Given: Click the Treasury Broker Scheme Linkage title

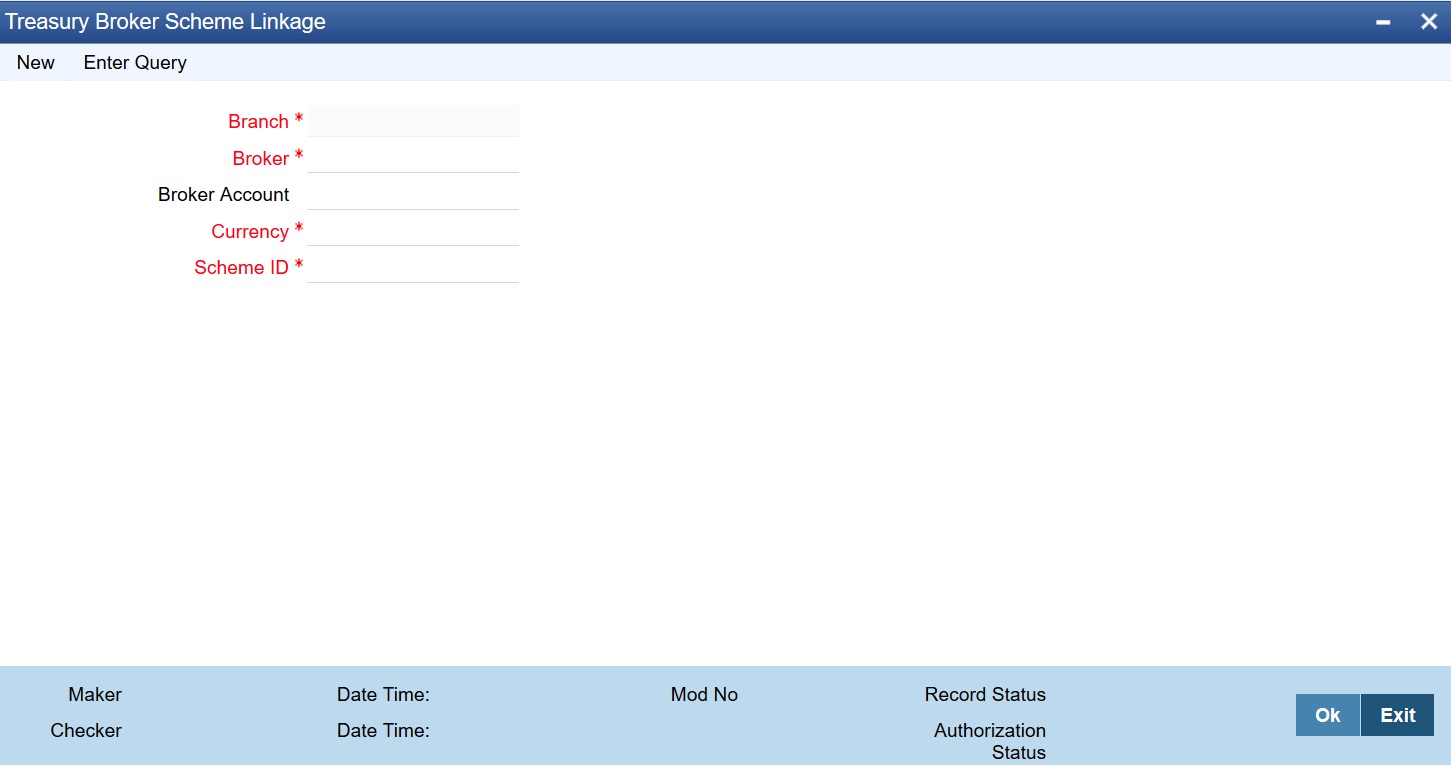Looking at the screenshot, I should pos(166,21).
